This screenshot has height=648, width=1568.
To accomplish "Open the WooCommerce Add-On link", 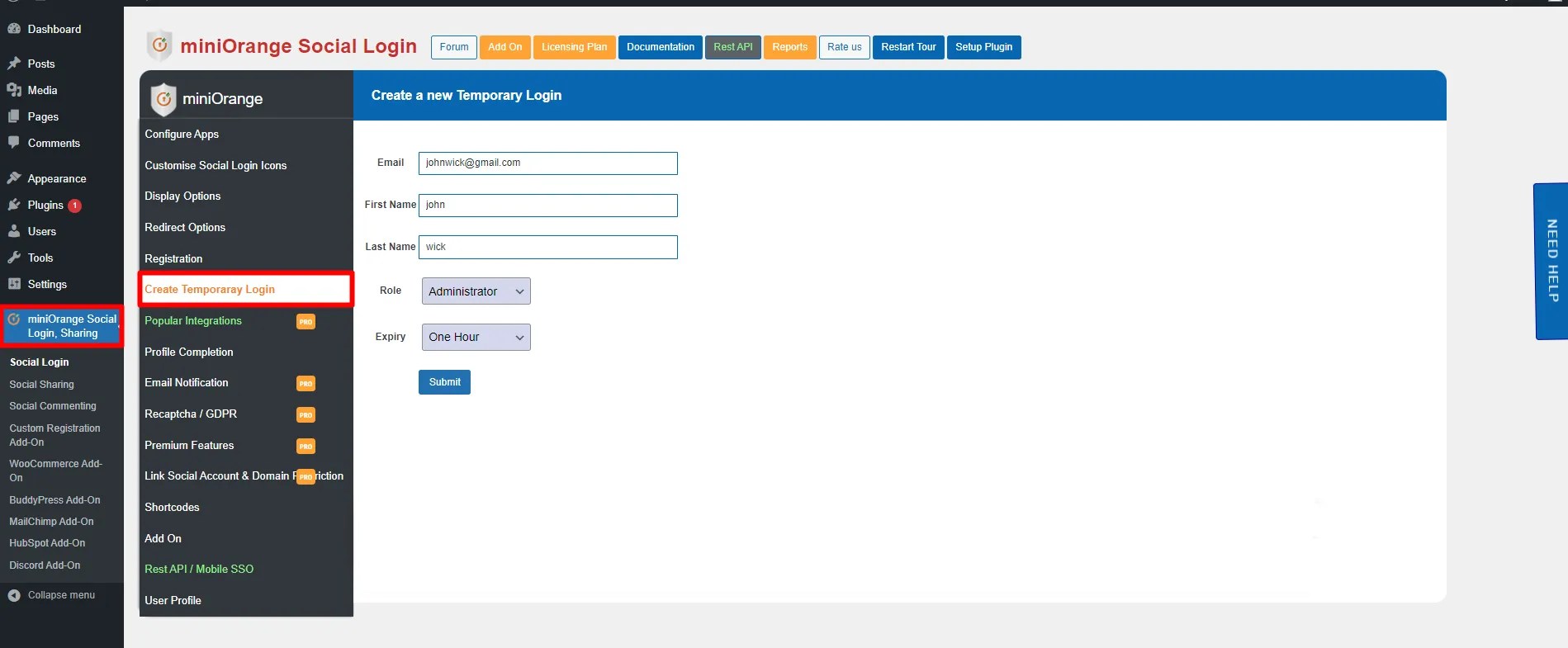I will (x=55, y=471).
